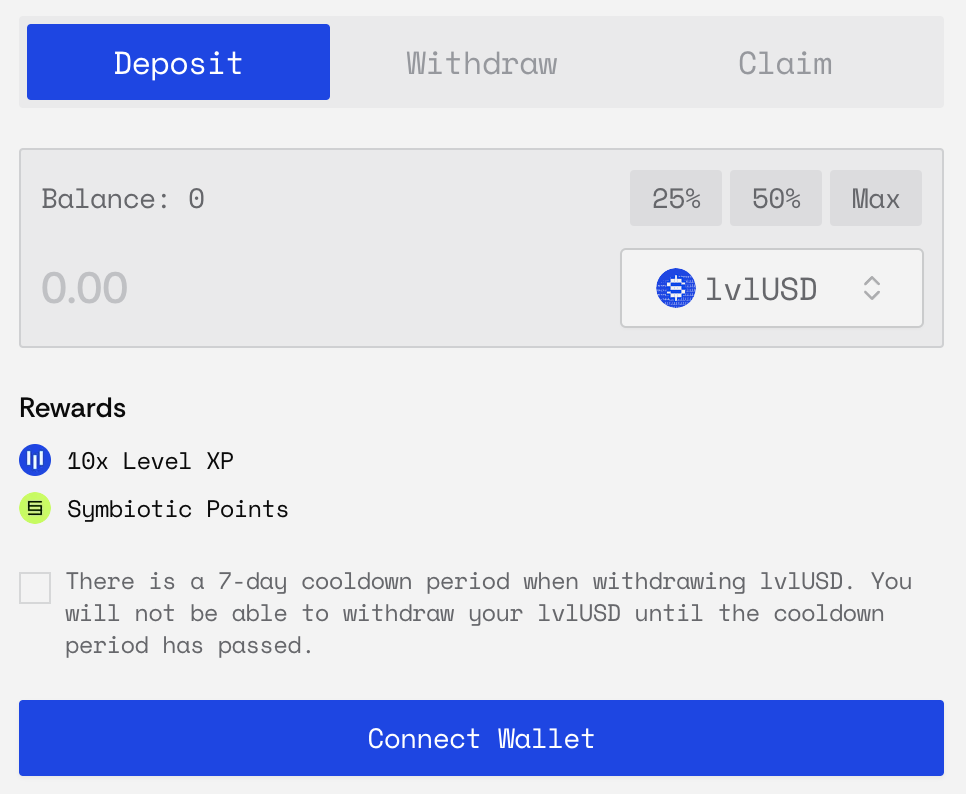The width and height of the screenshot is (966, 794).
Task: Click the Level XP reward icon
Action: 35,461
